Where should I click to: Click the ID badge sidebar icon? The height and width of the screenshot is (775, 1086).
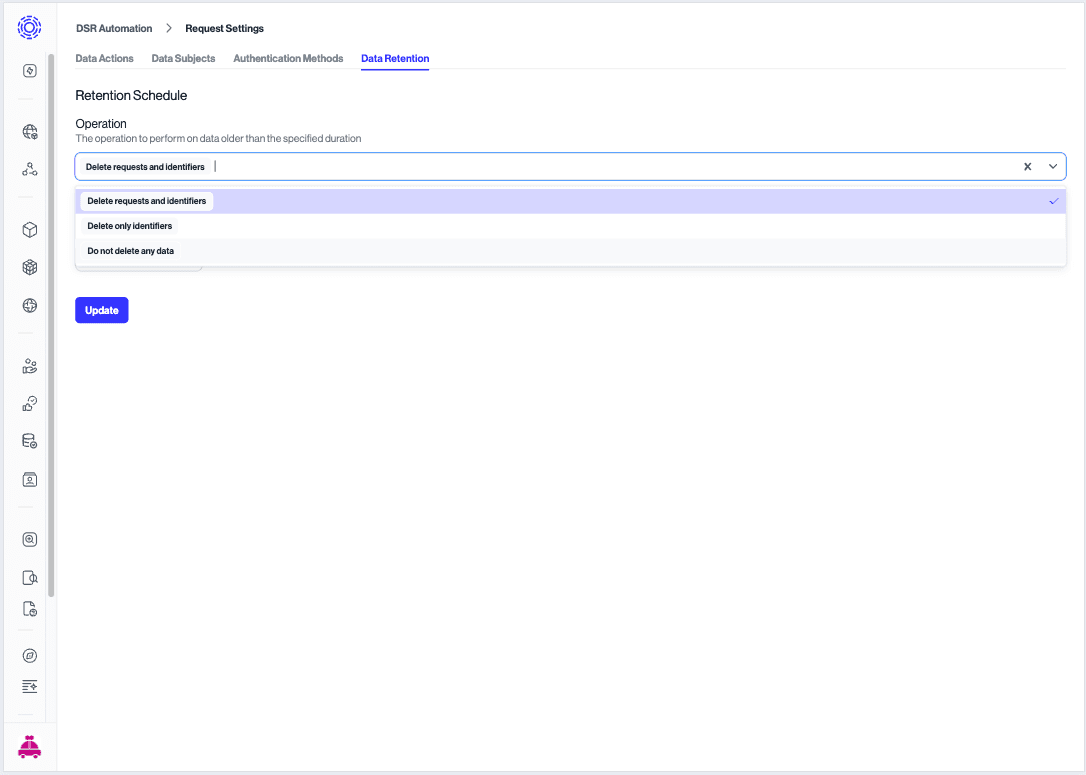pyautogui.click(x=29, y=479)
